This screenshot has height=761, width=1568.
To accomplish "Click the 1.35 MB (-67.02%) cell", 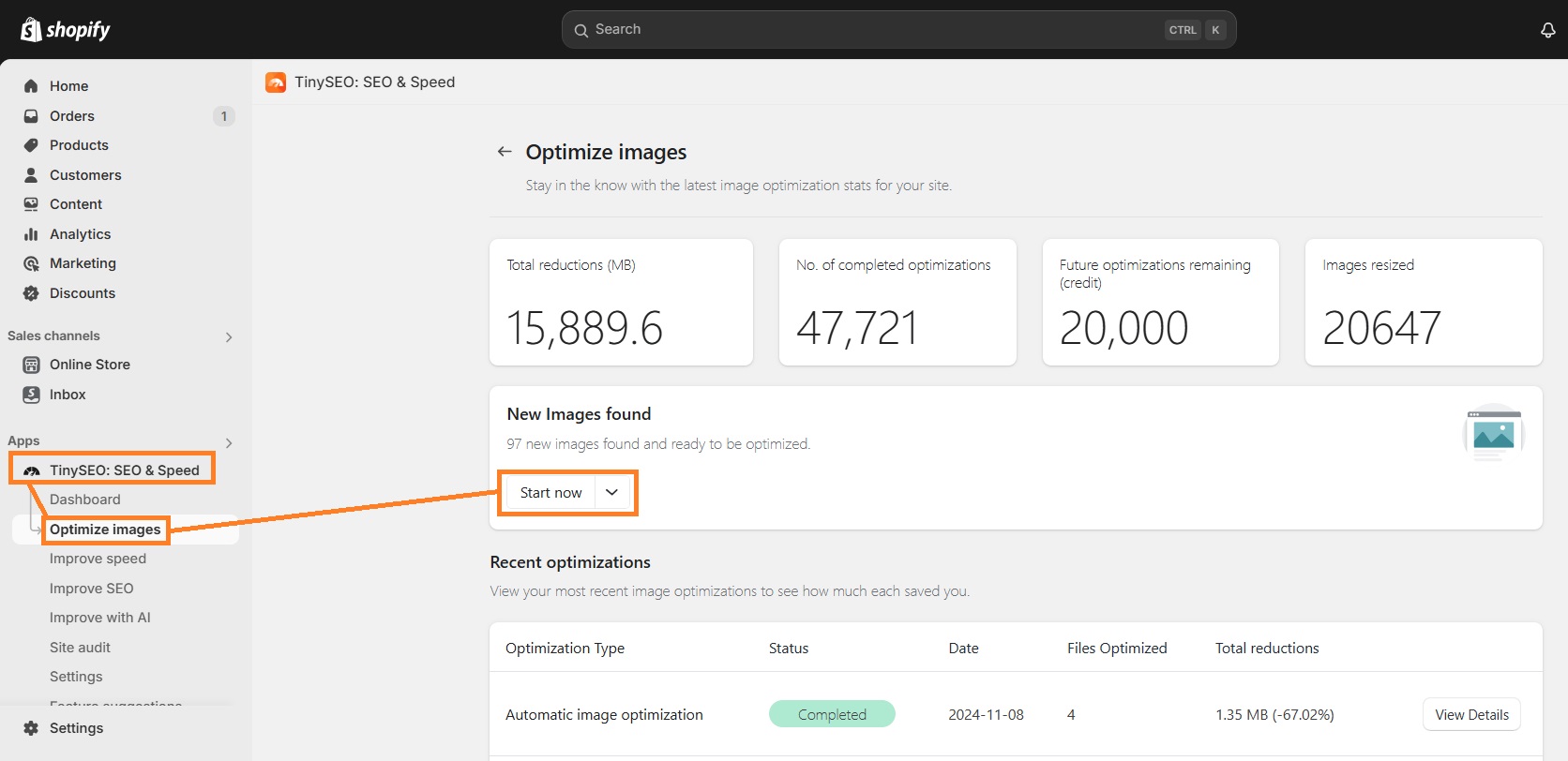I will 1274,715.
